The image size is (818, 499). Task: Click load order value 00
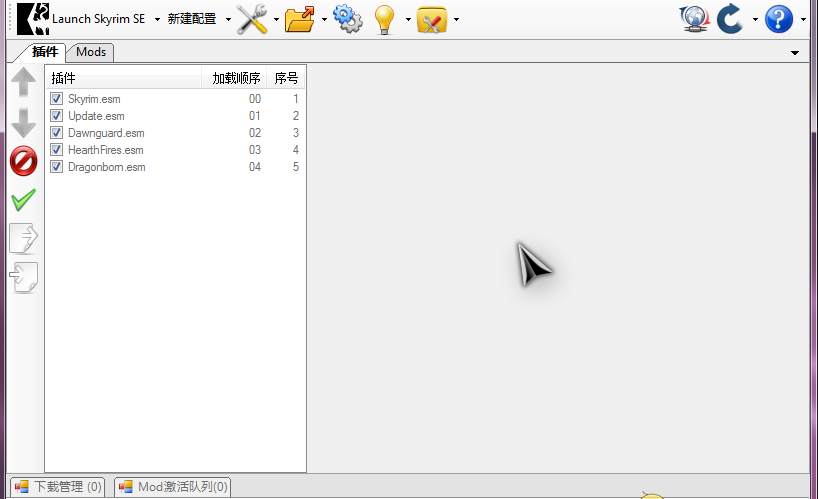(x=255, y=99)
